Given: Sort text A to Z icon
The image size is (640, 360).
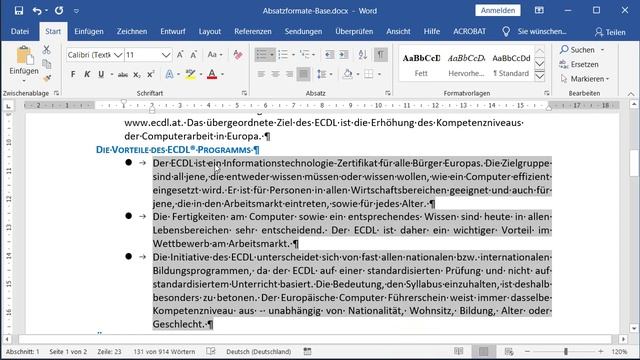Looking at the screenshot, I should pyautogui.click(x=362, y=54).
